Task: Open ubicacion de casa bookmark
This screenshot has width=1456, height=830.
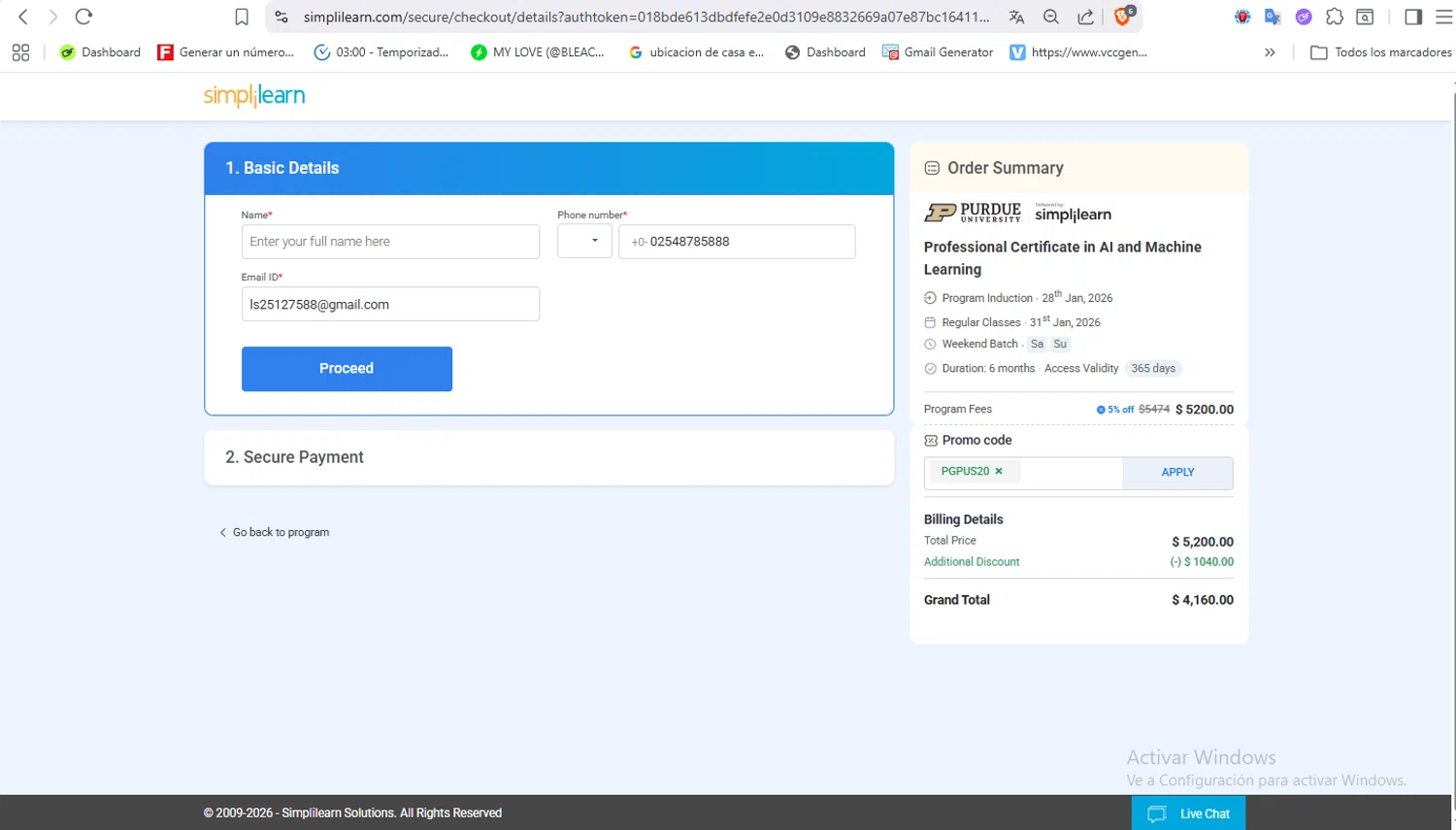Action: (697, 52)
